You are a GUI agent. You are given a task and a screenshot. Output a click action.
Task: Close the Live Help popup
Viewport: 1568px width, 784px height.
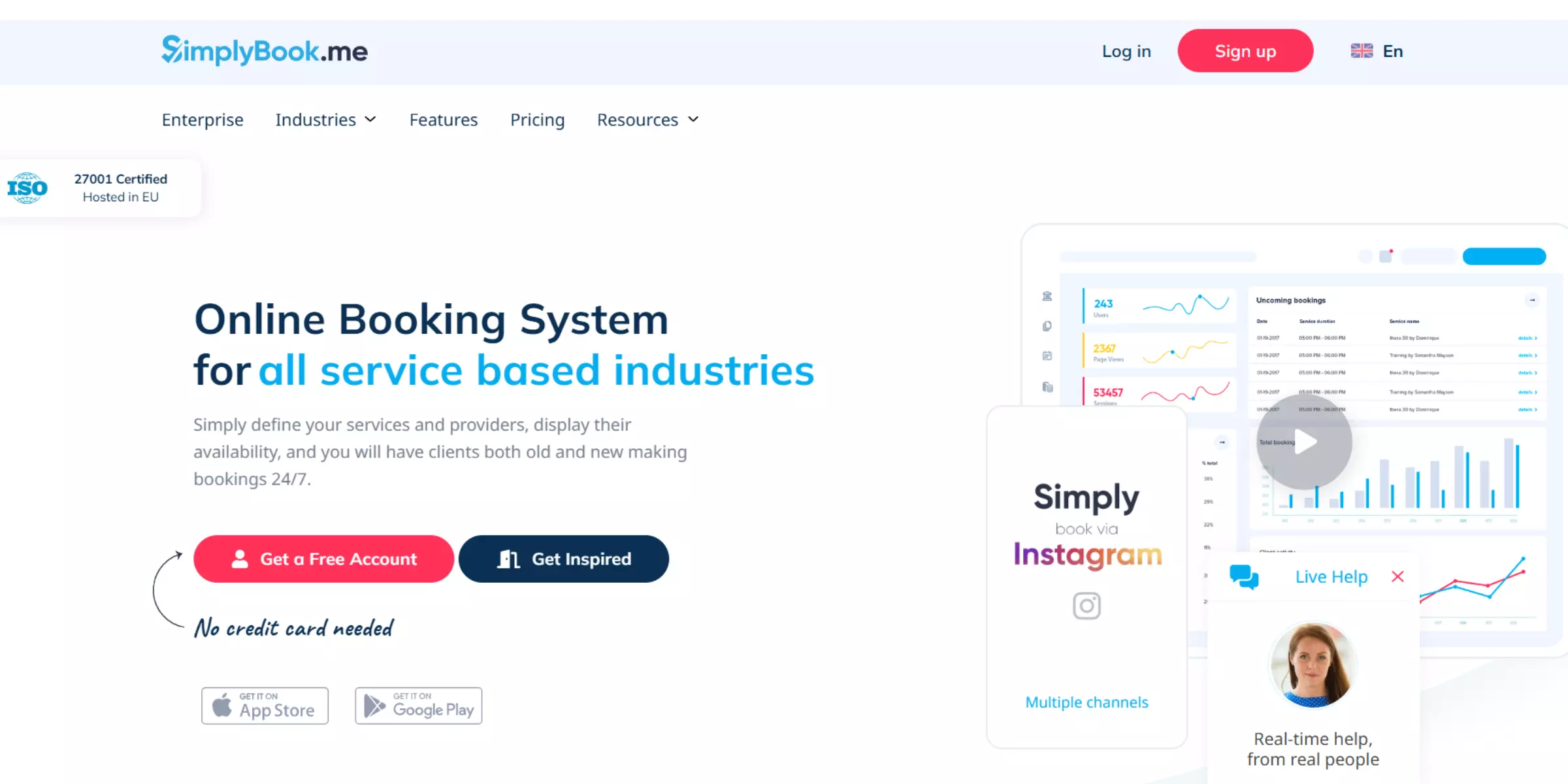(1397, 577)
